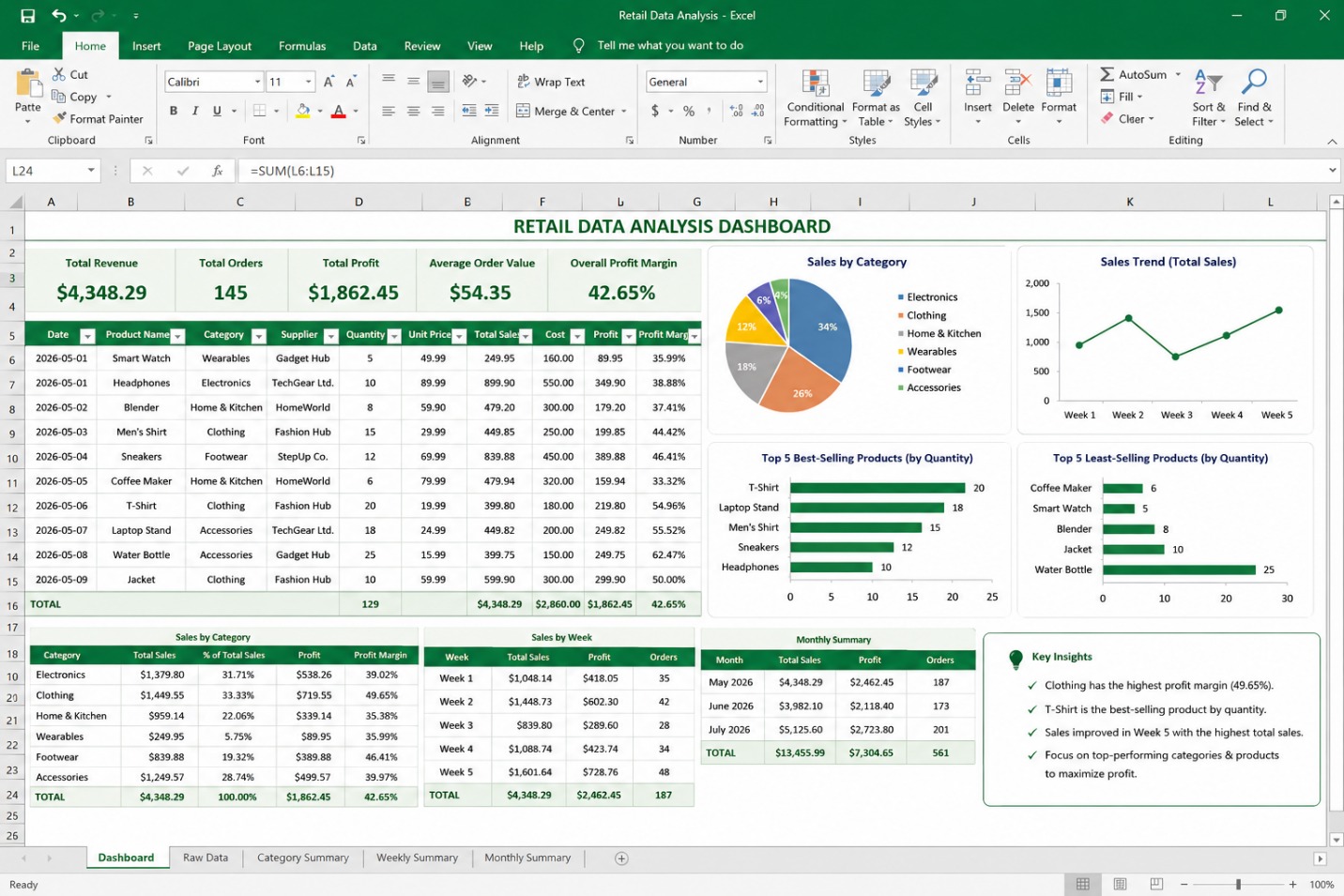Click Tell me what you want to do
This screenshot has height=896, width=1344.
(x=670, y=45)
